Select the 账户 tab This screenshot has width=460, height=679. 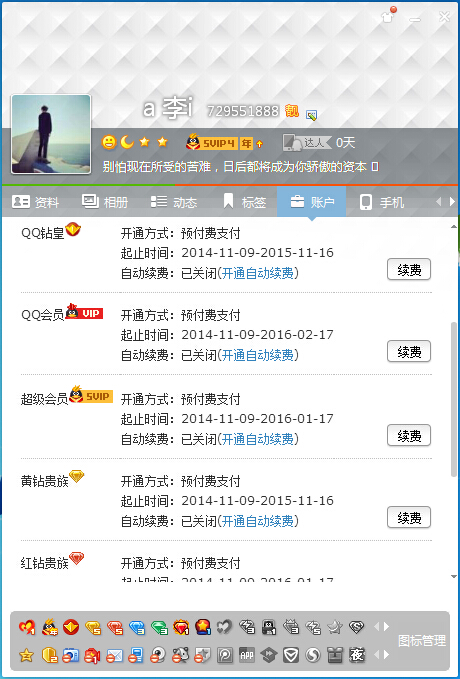(311, 202)
